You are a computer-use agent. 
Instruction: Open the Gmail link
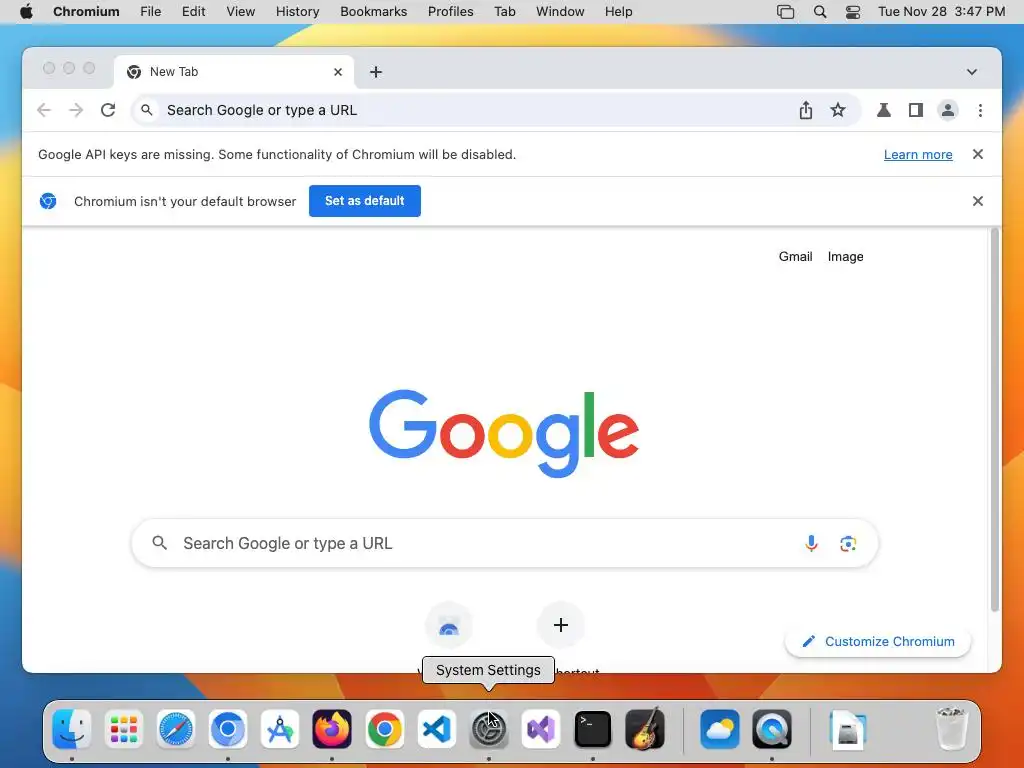[x=795, y=257]
